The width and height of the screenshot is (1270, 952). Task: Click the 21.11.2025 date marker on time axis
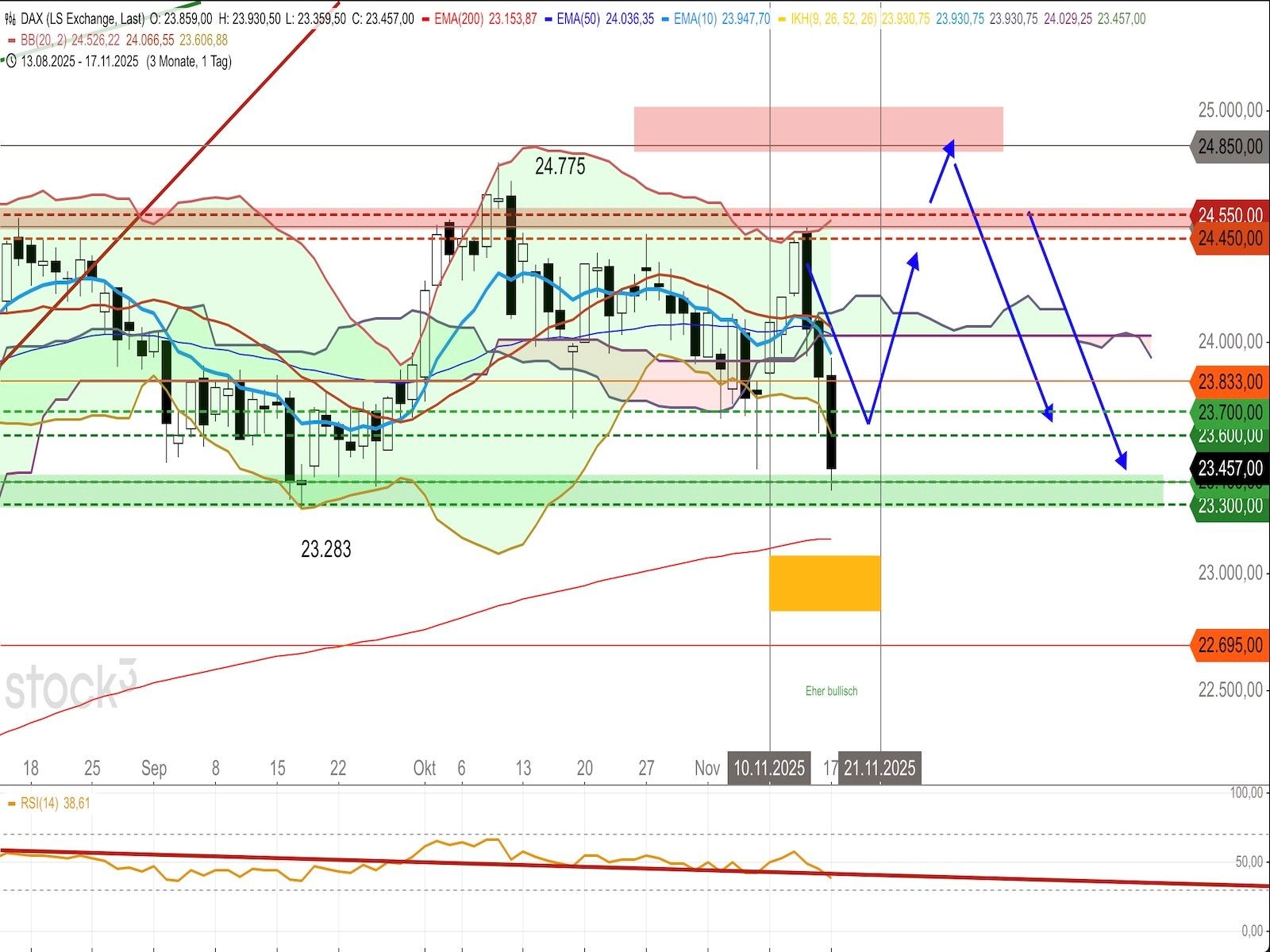[x=879, y=768]
